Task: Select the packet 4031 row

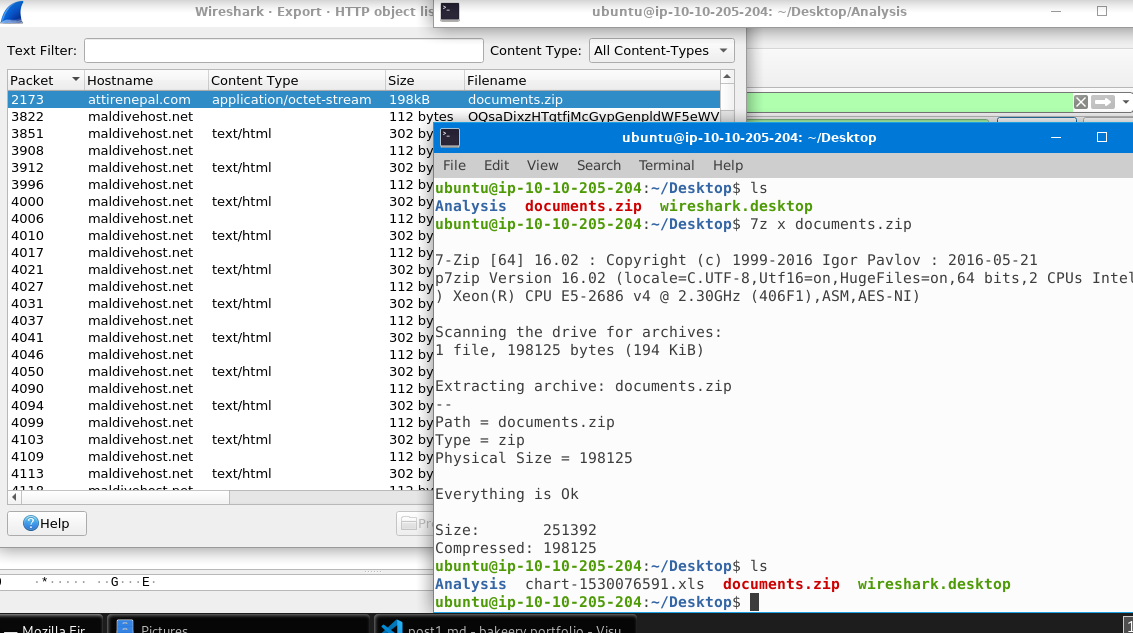Action: [x=220, y=303]
